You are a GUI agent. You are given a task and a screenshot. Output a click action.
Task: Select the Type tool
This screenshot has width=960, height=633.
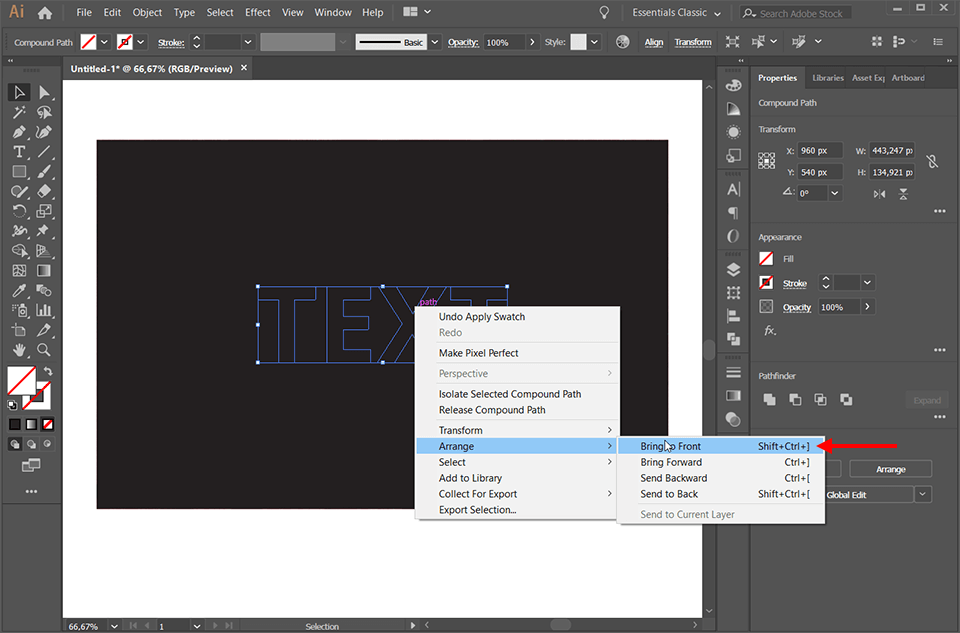pyautogui.click(x=18, y=151)
